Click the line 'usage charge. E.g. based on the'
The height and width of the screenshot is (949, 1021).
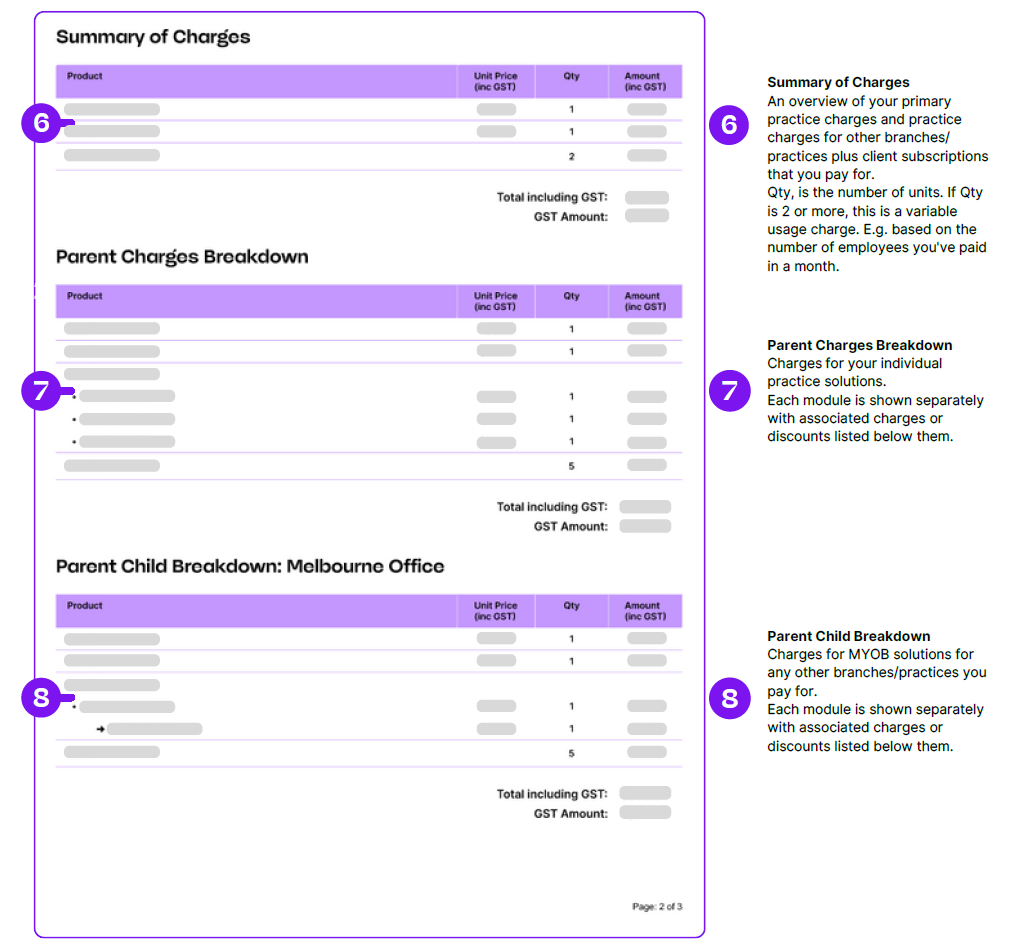tap(871, 230)
